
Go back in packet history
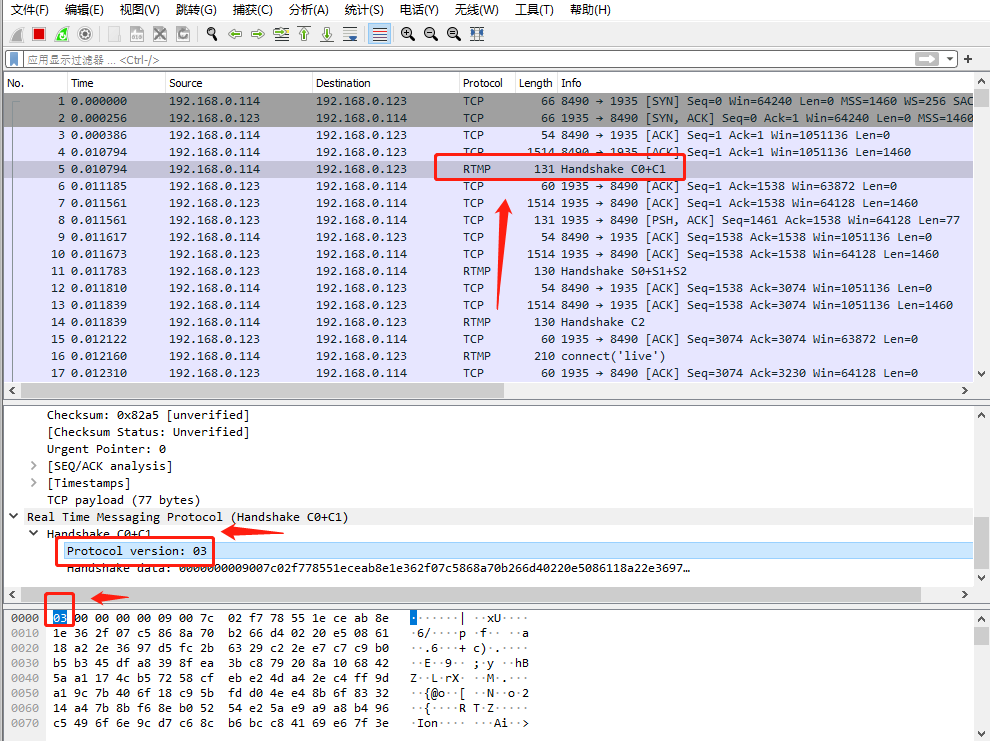pos(235,34)
